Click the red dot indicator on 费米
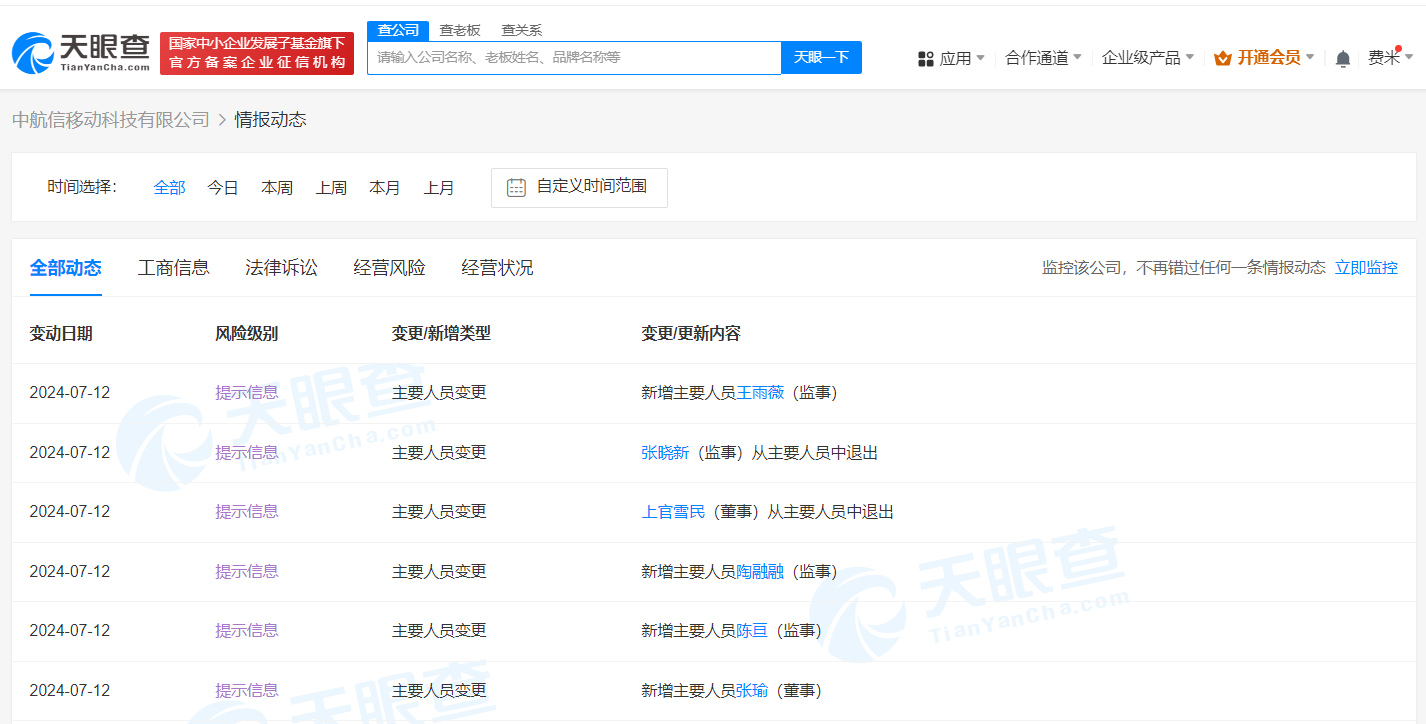 [1400, 48]
